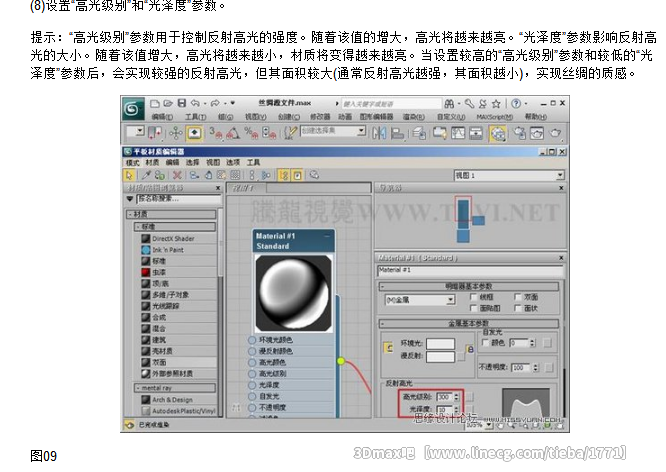Click the 漫反射 diffuse color swatch
666x472 pixels.
(x=440, y=356)
